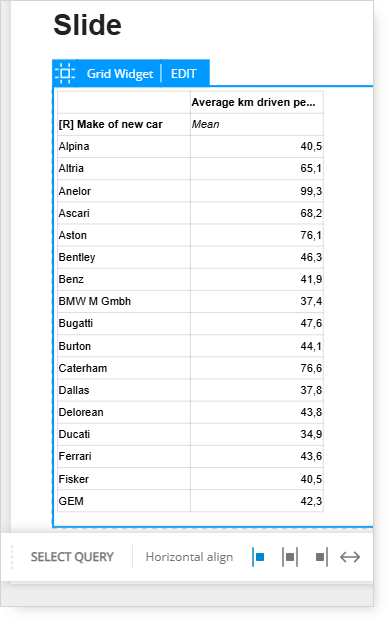Click the Grid Widget label tab
The height and width of the screenshot is (622, 389).
tap(120, 74)
